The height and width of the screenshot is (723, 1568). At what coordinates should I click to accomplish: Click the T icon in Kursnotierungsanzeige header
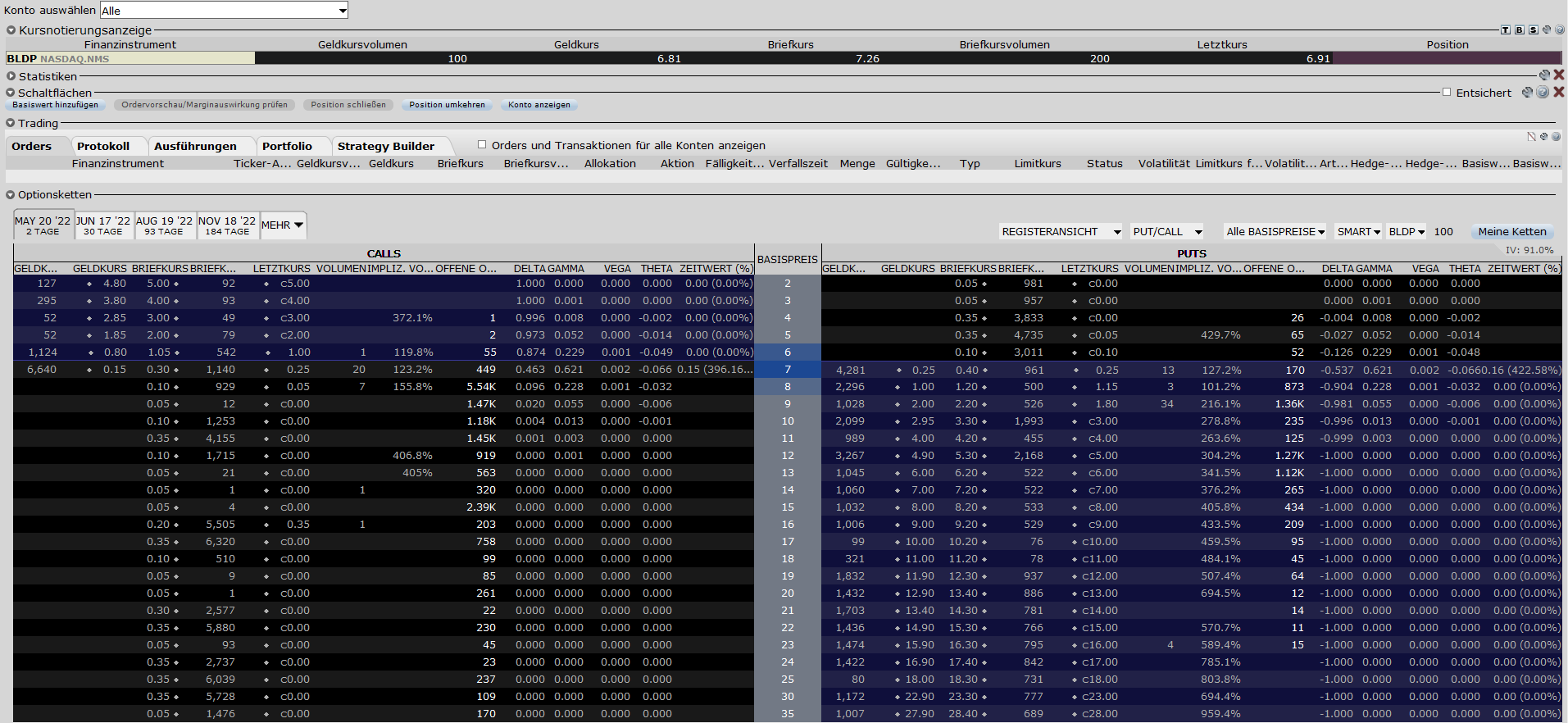coord(1506,30)
